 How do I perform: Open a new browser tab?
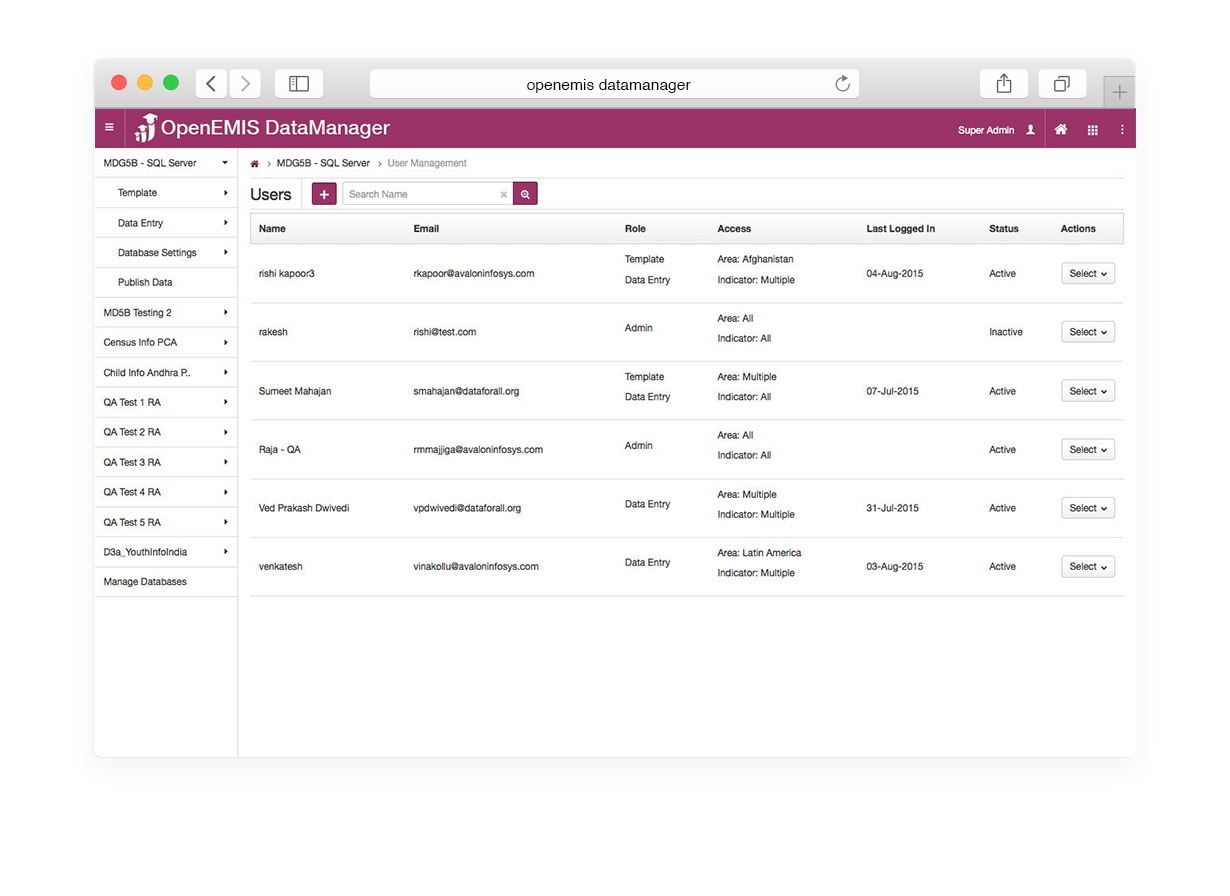click(1119, 92)
